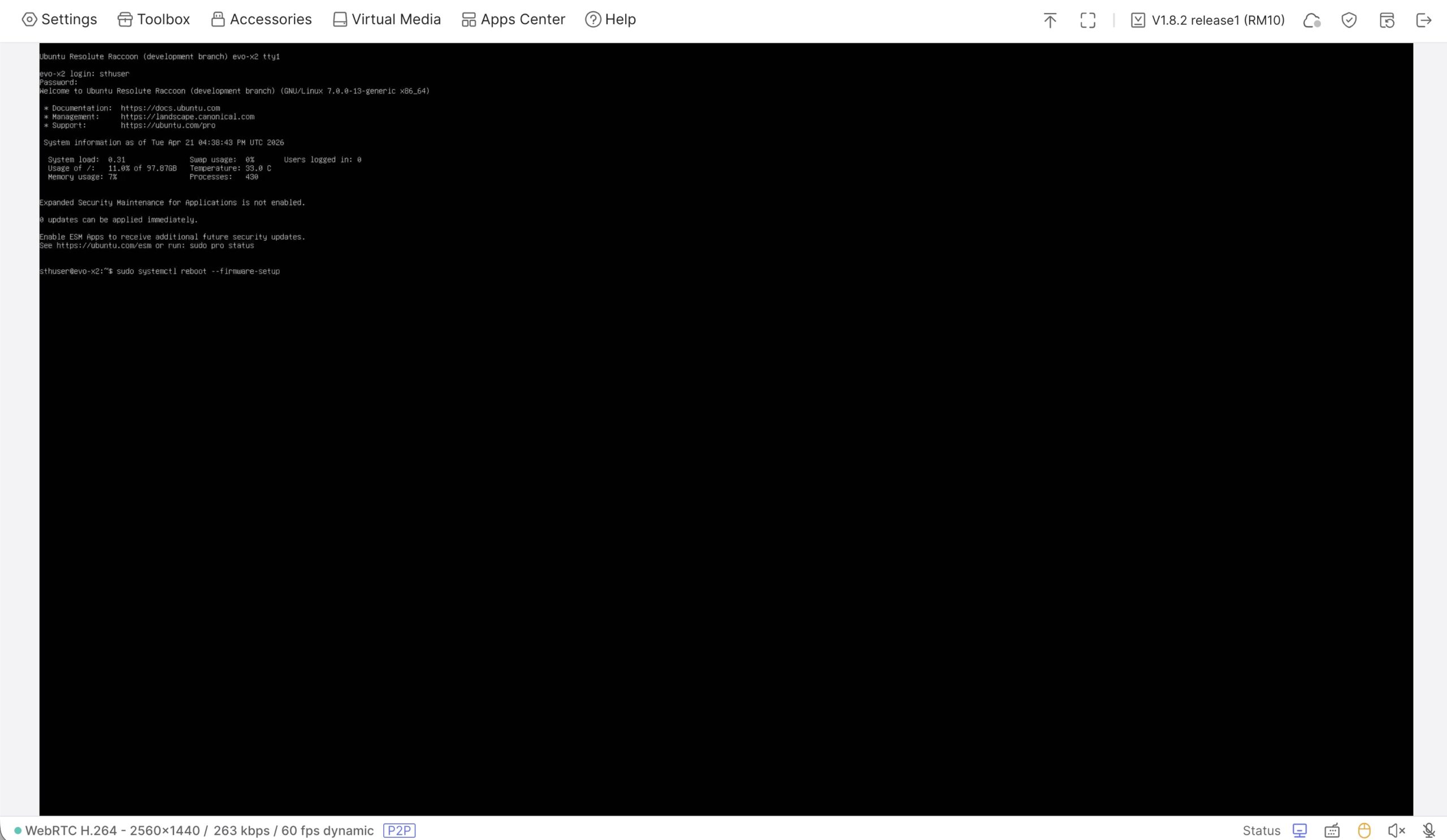Log out using exit arrow icon

1424,21
